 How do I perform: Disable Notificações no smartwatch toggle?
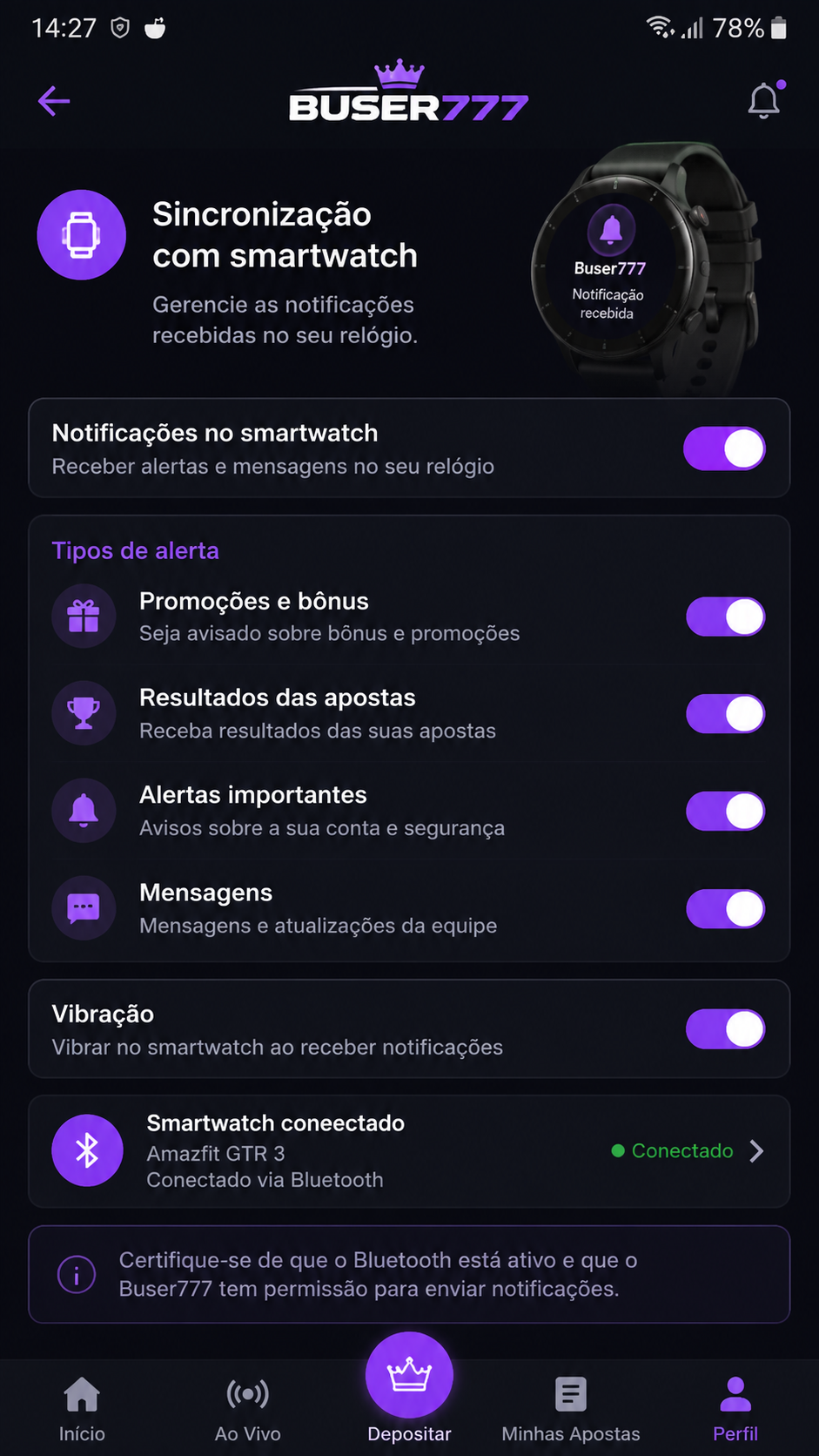point(724,448)
